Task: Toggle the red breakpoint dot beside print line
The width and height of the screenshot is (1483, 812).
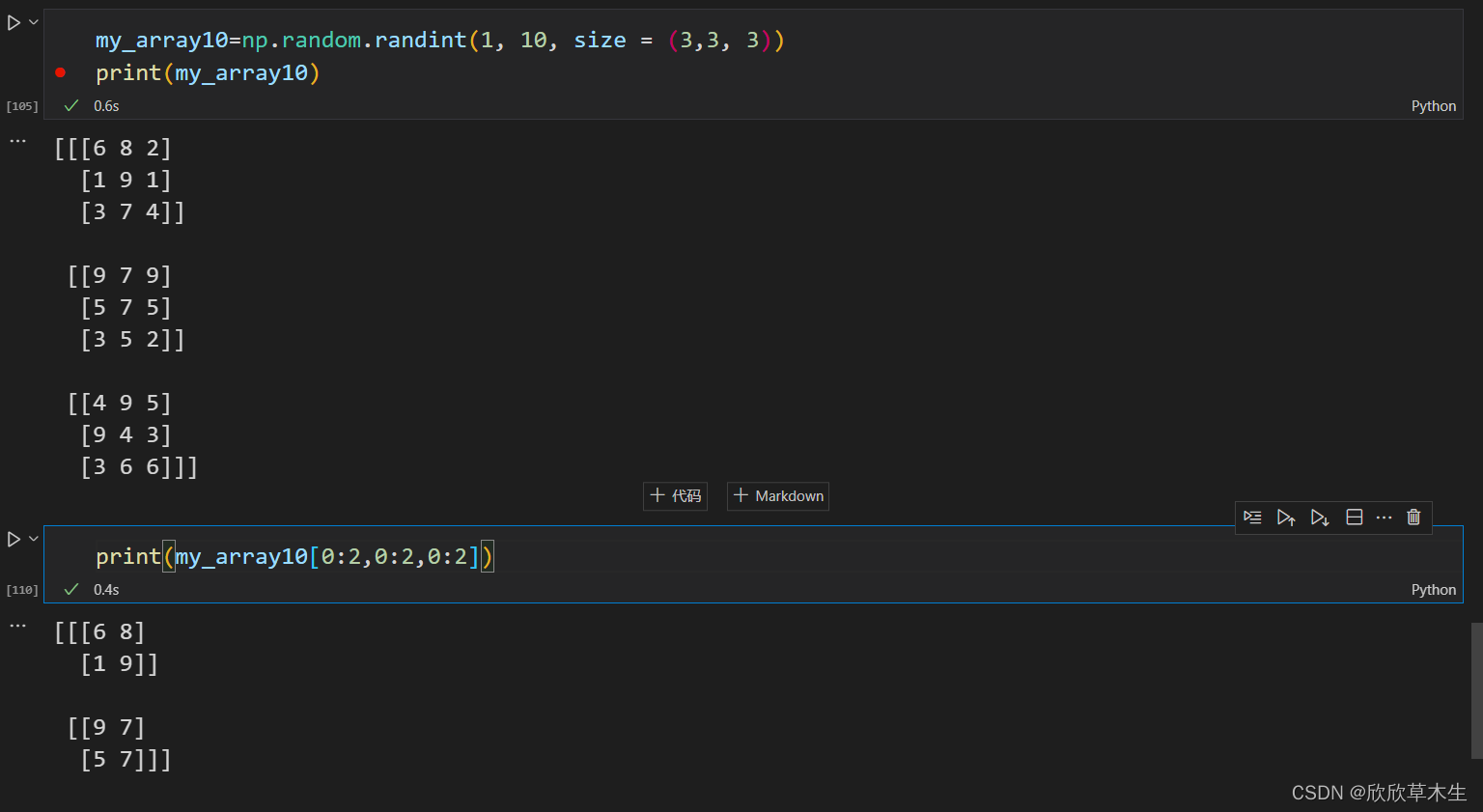Action: pyautogui.click(x=61, y=72)
